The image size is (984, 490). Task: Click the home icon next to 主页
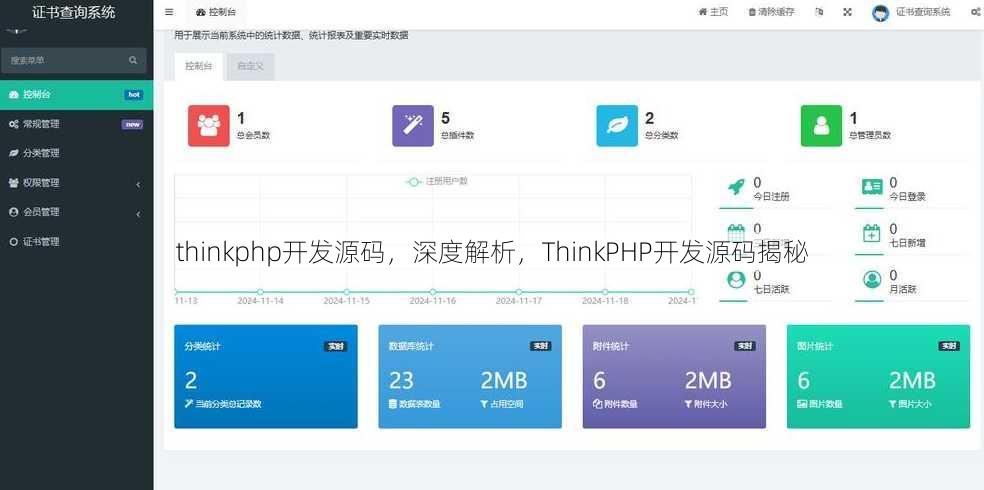pos(703,12)
